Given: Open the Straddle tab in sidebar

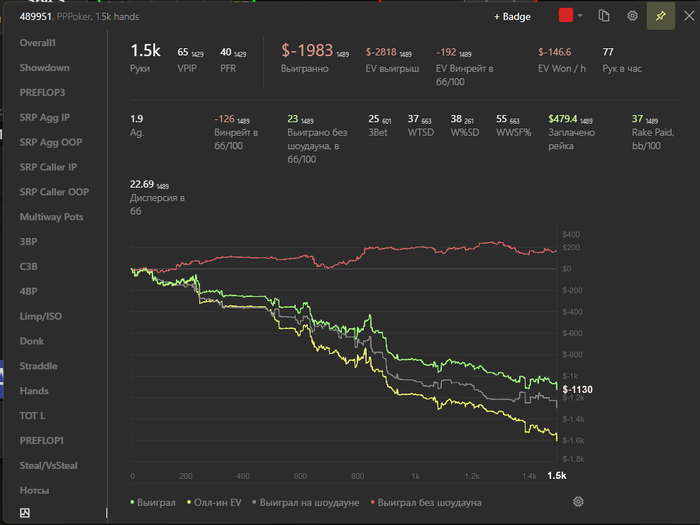Looking at the screenshot, I should click(38, 366).
